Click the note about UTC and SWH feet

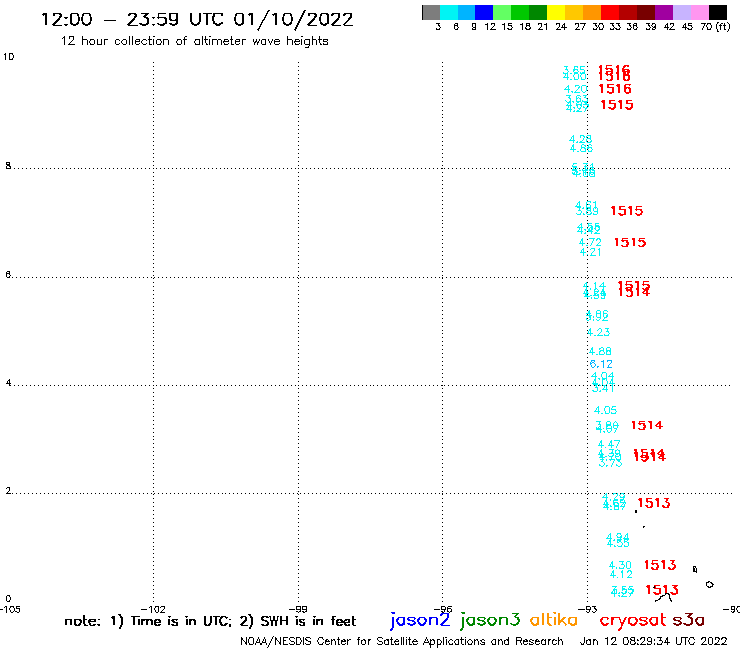(210, 621)
